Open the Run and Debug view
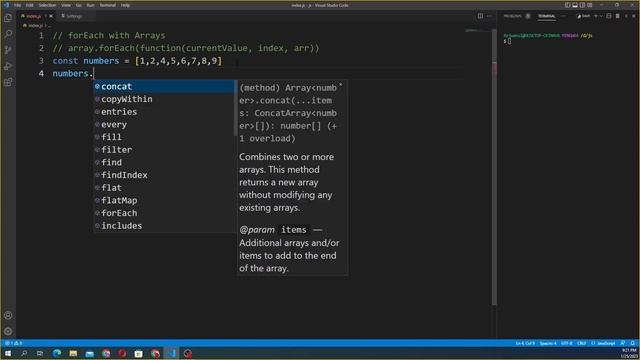This screenshot has height=360, width=640. (8, 66)
